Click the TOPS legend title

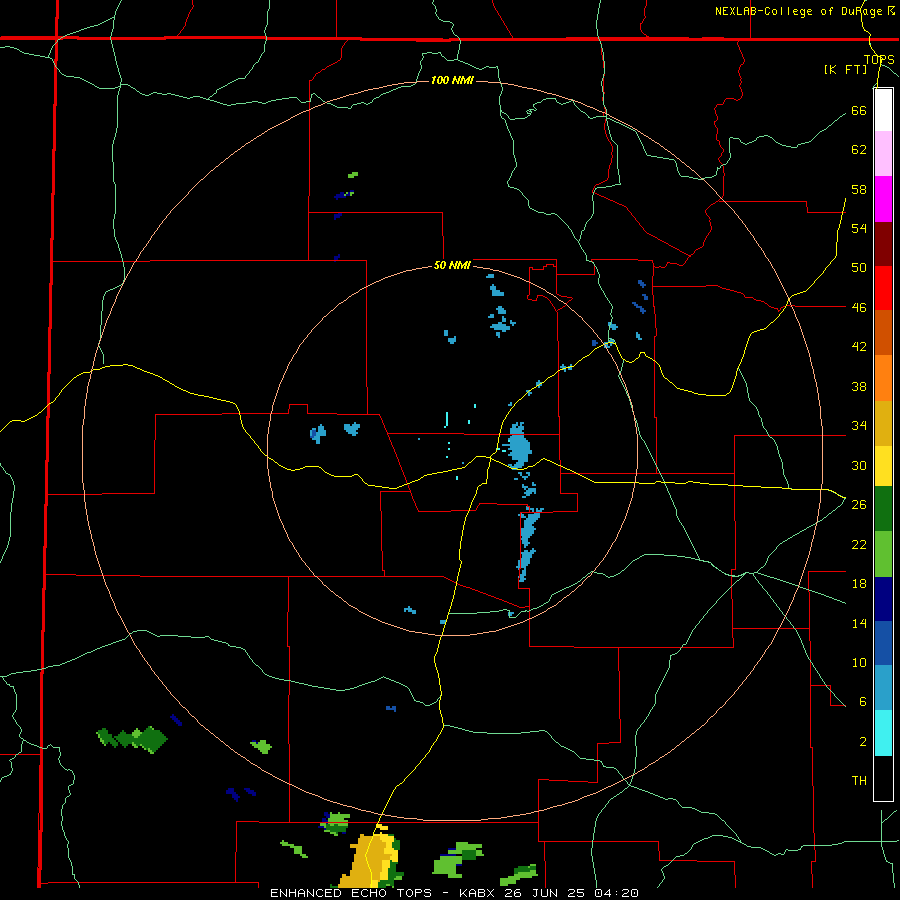point(879,60)
